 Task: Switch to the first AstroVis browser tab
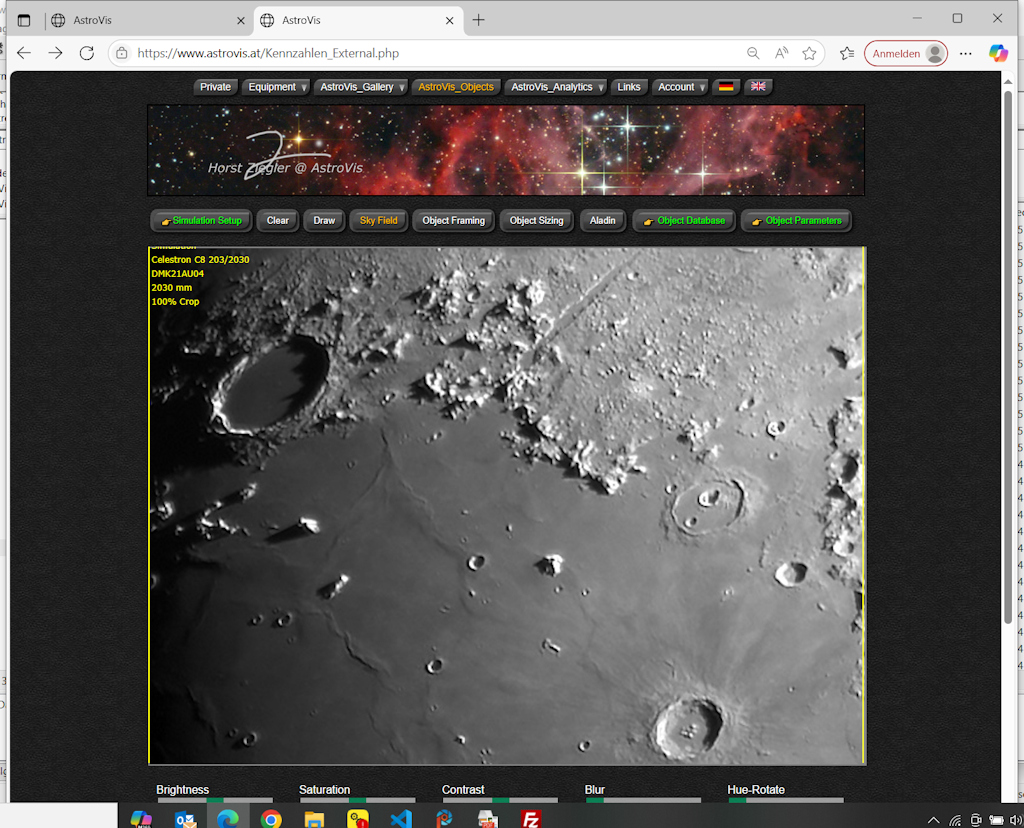click(x=140, y=20)
